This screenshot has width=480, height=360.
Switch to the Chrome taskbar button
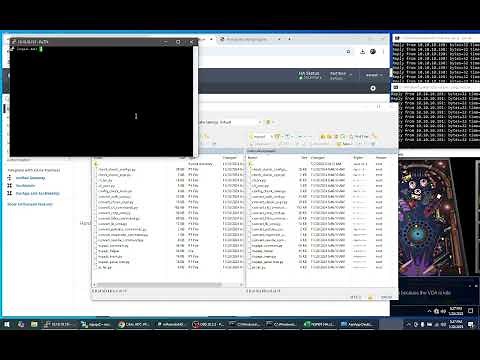[134, 324]
